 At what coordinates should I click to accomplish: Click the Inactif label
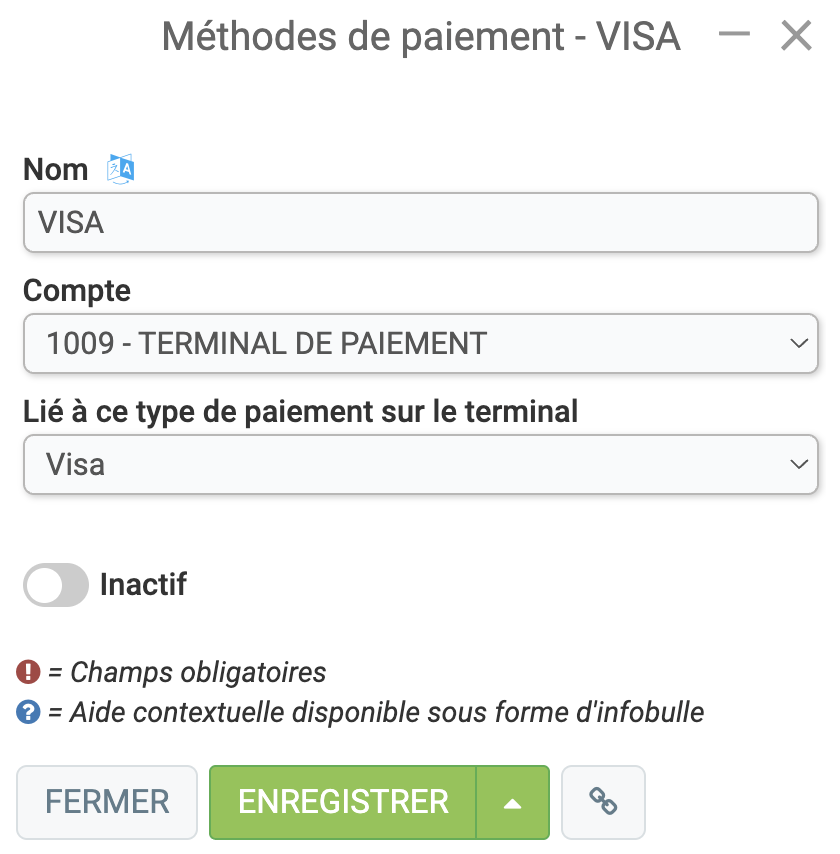[x=143, y=584]
